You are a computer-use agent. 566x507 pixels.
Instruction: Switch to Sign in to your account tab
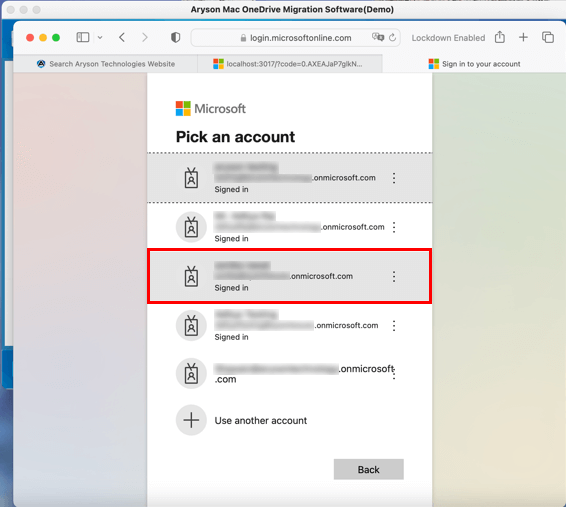(x=474, y=64)
